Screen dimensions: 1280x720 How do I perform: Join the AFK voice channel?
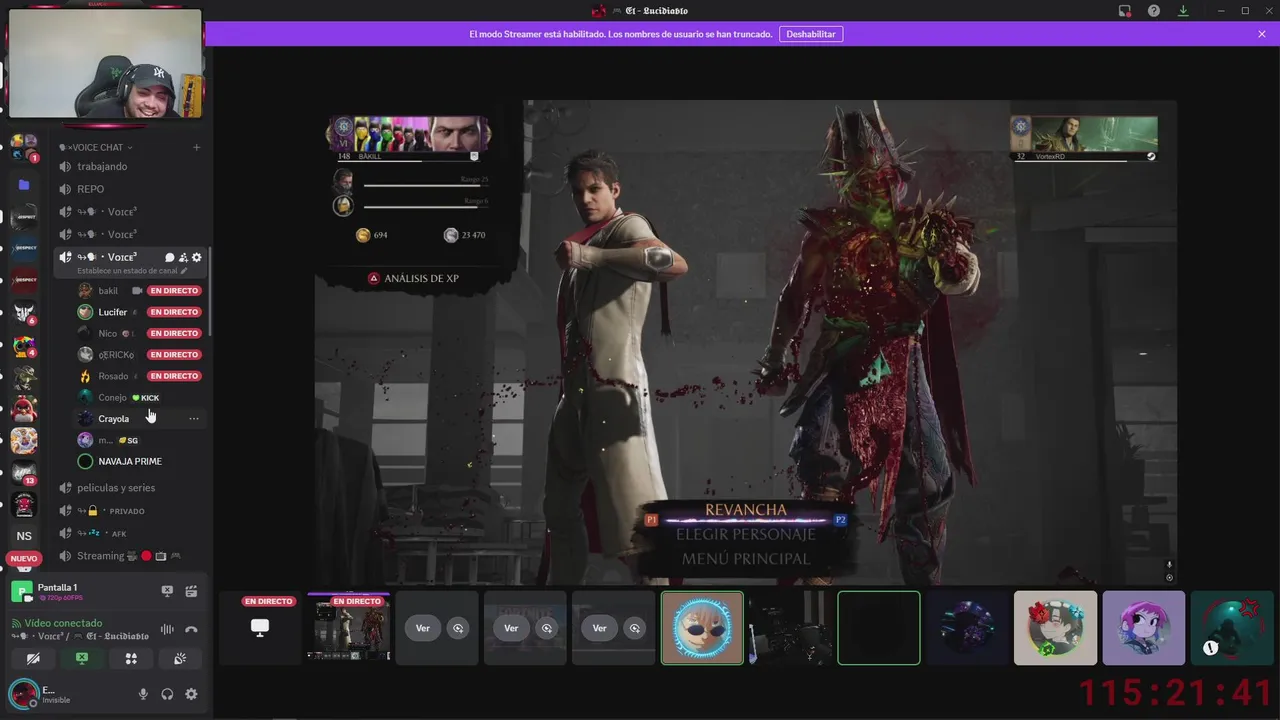pos(131,534)
